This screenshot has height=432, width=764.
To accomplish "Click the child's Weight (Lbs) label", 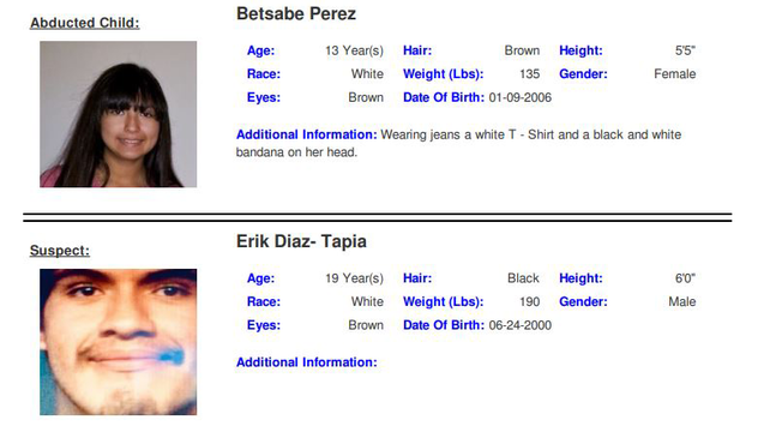I will [x=443, y=74].
